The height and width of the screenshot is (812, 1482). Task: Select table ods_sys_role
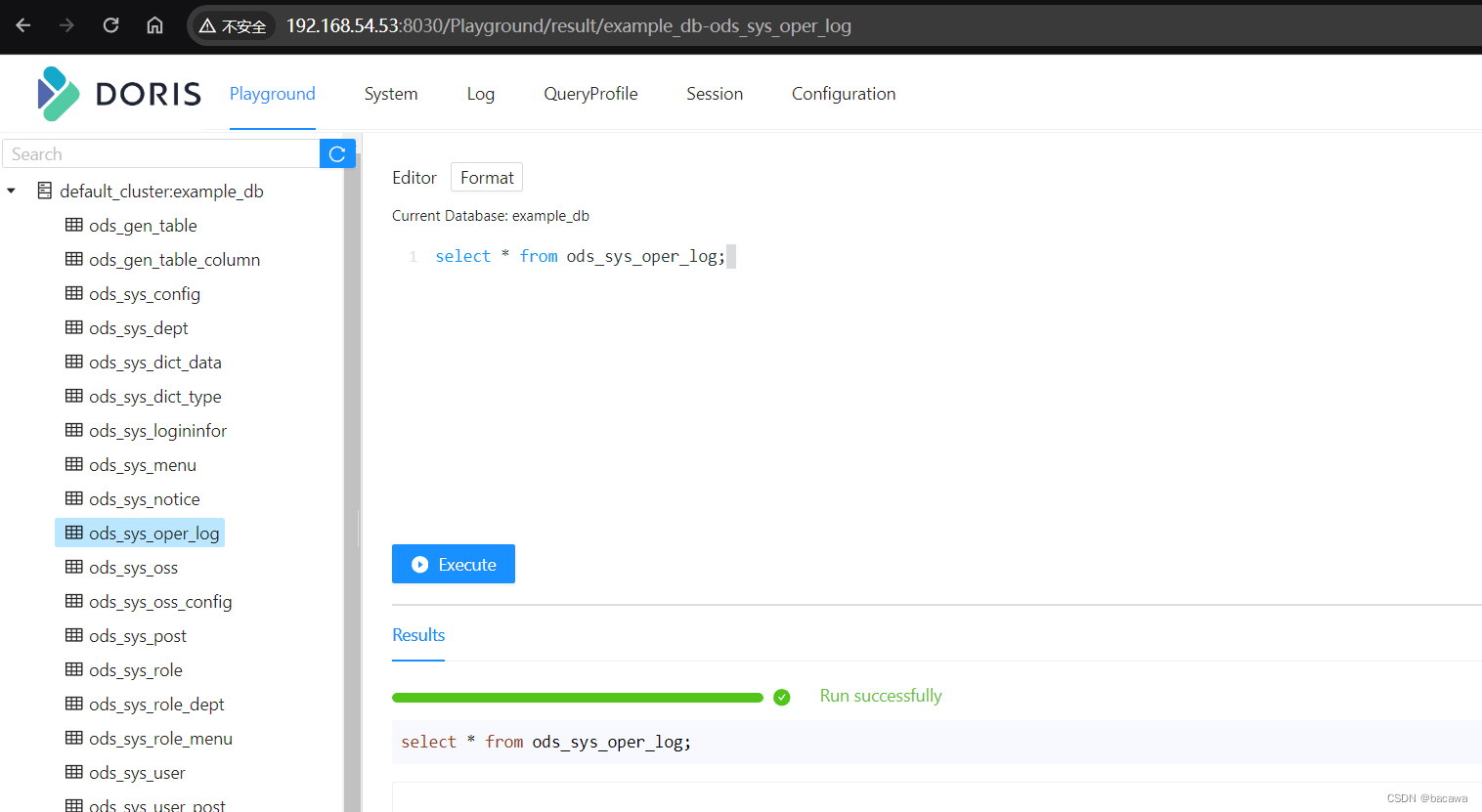136,670
